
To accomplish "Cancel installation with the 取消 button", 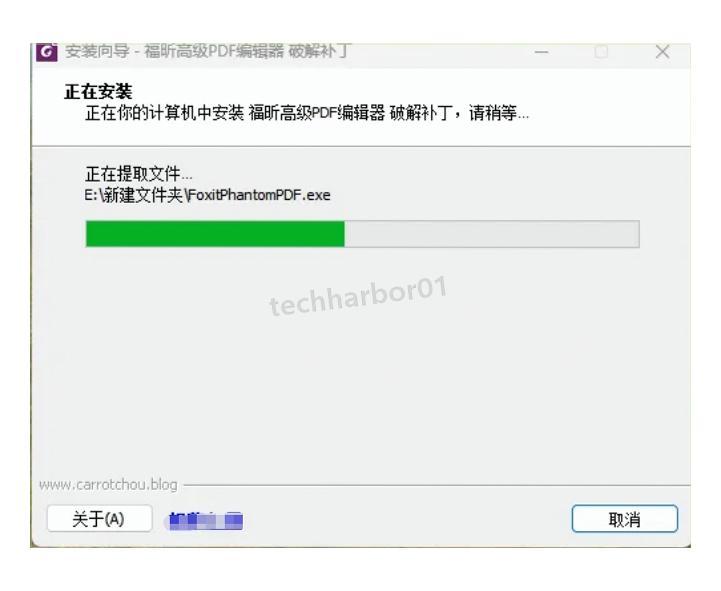I will coord(624,519).
